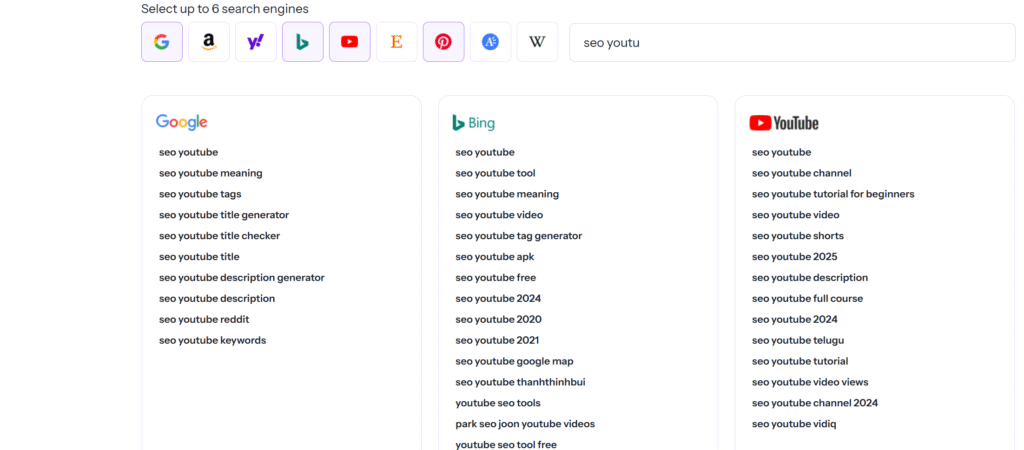Select 'seo youtube thanhthinhbui' suggestion
The image size is (1024, 450).
[x=520, y=382]
